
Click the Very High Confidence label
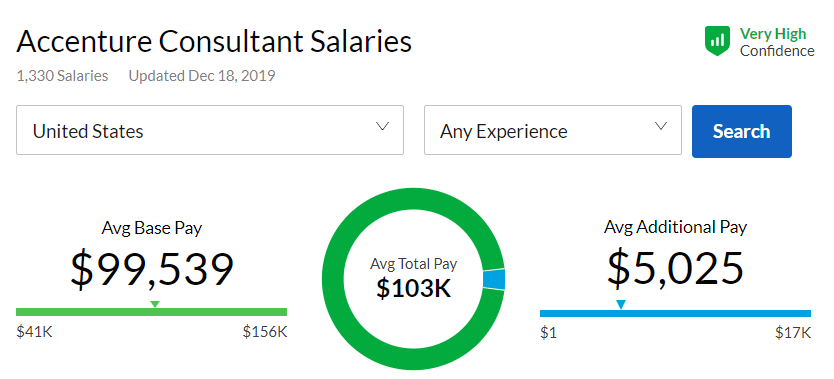(777, 43)
